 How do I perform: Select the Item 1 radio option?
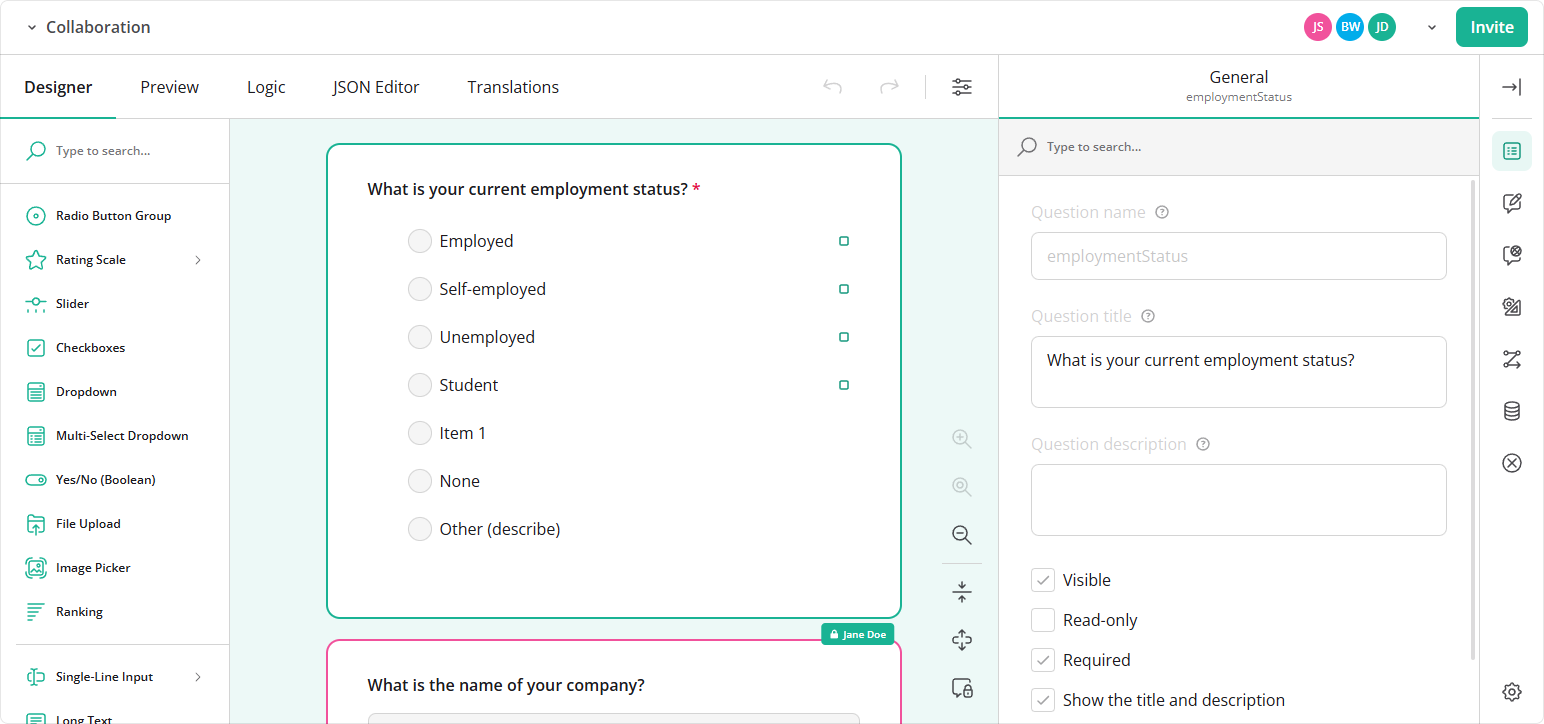tap(420, 433)
